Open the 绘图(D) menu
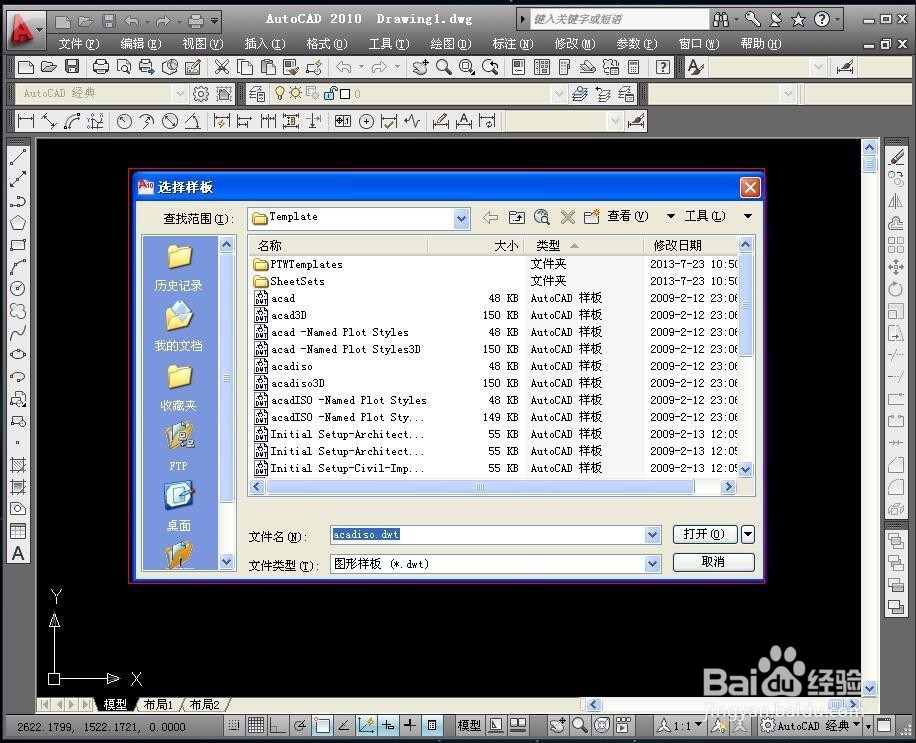Image resolution: width=916 pixels, height=743 pixels. click(x=450, y=44)
